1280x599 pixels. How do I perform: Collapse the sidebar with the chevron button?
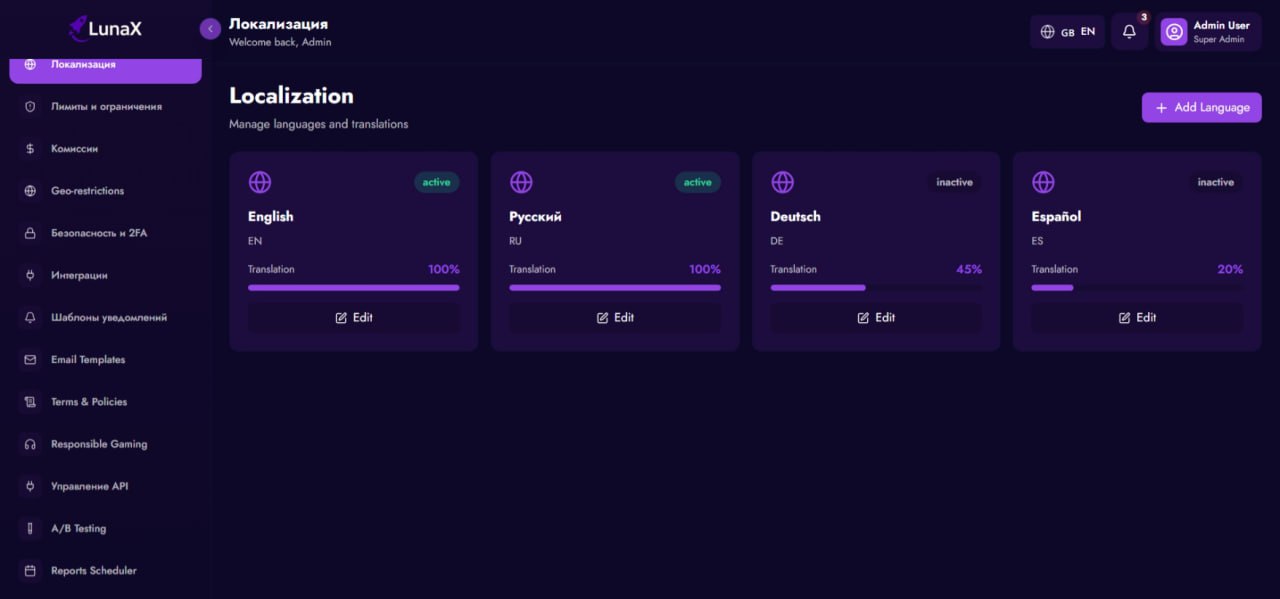[210, 29]
